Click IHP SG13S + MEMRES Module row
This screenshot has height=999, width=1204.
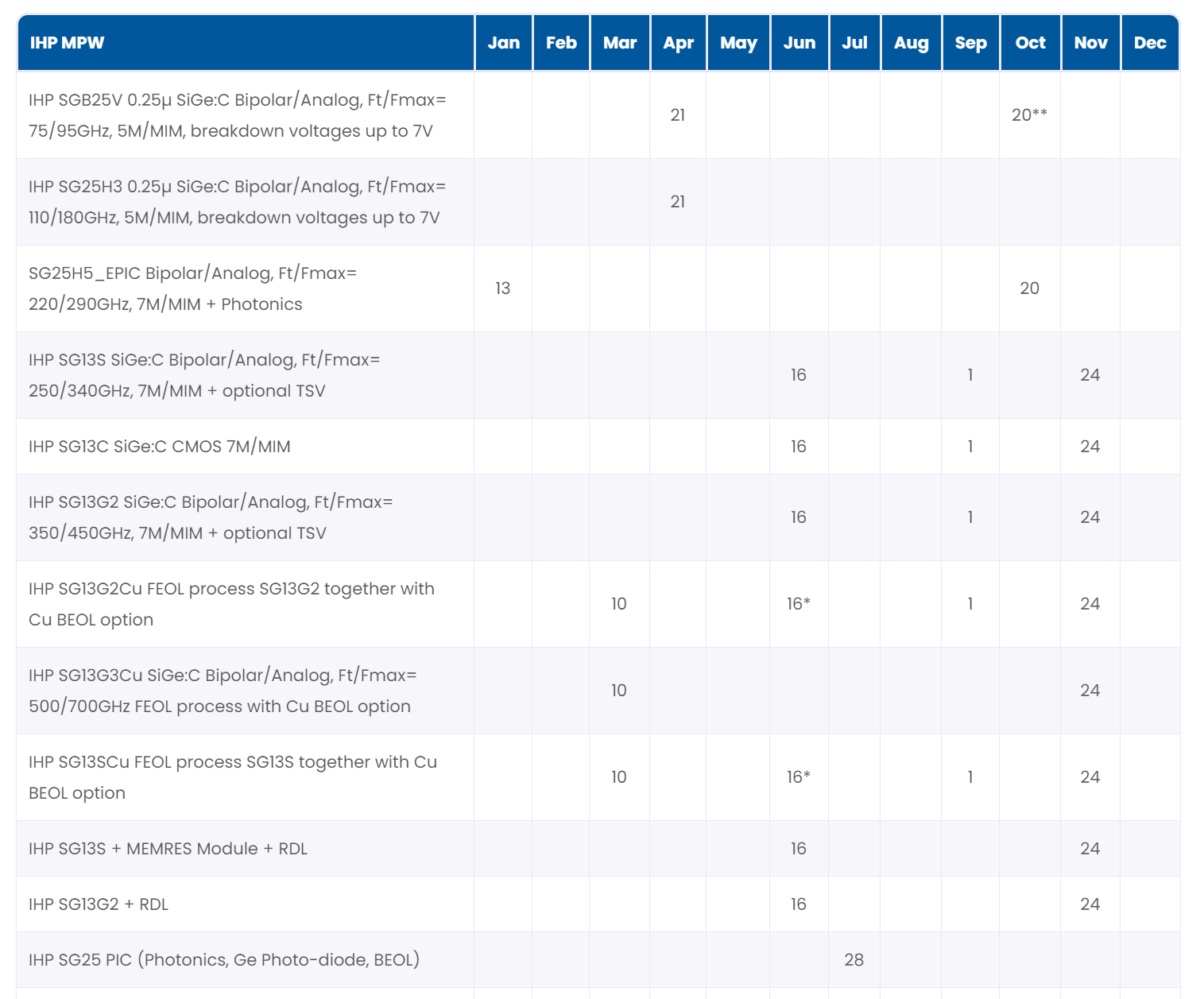(168, 849)
